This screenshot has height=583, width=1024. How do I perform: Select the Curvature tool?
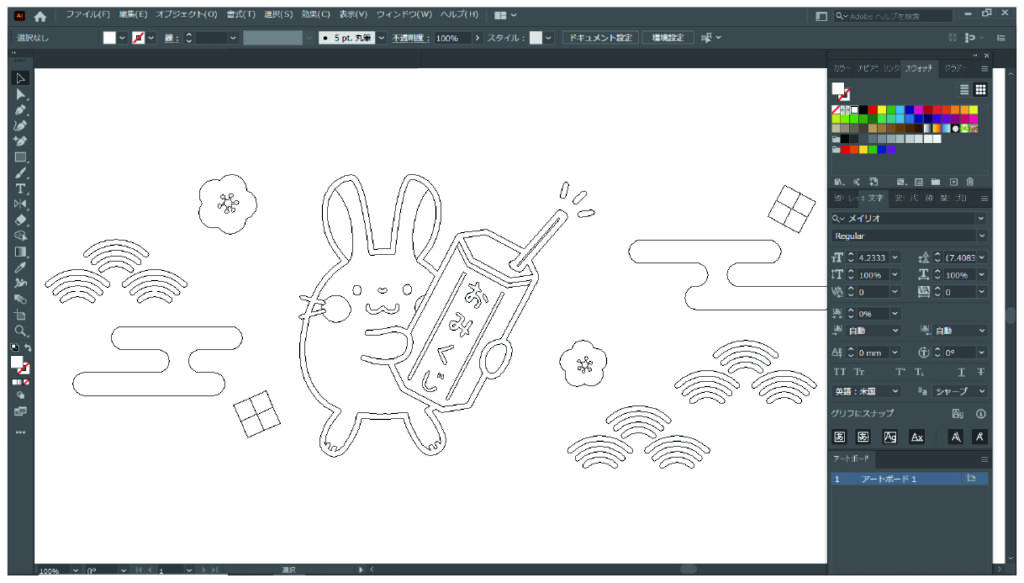(20, 126)
